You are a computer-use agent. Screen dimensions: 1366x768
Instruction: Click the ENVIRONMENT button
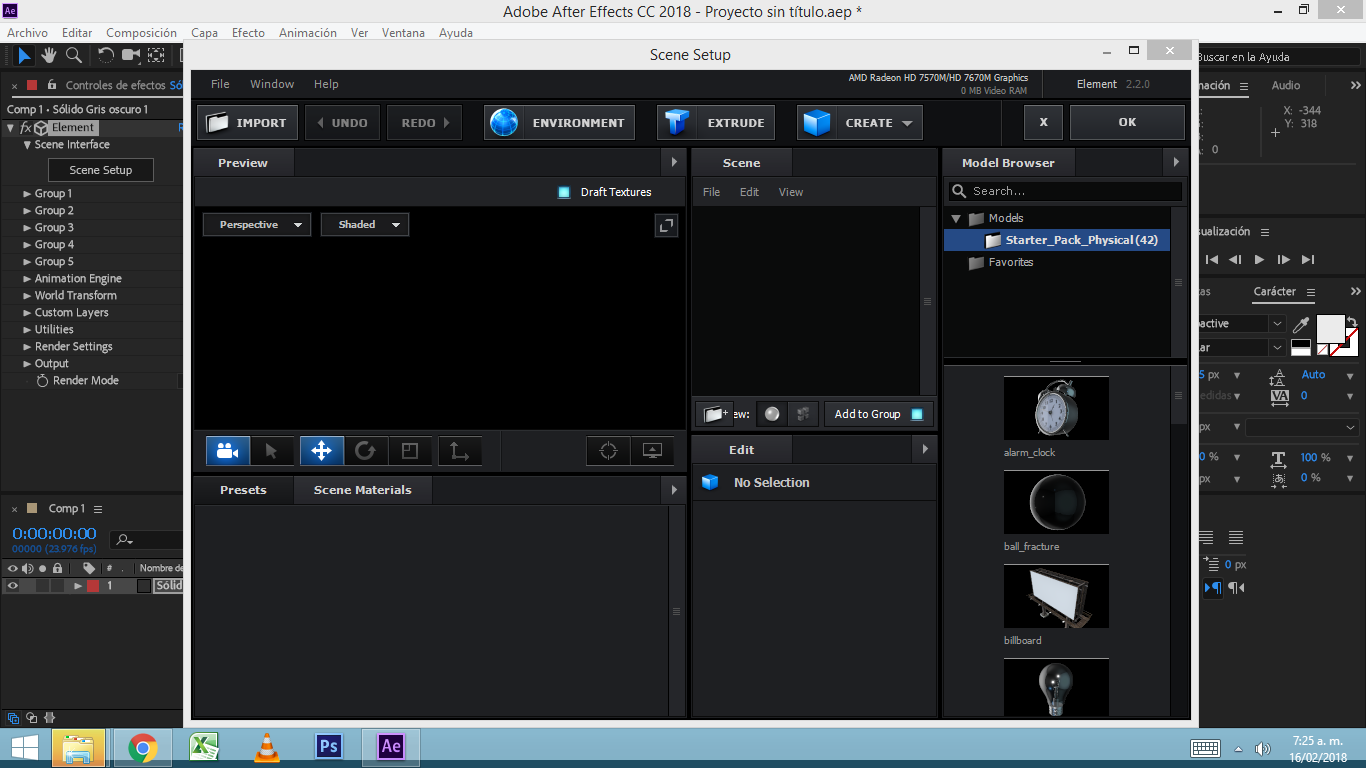coord(559,123)
